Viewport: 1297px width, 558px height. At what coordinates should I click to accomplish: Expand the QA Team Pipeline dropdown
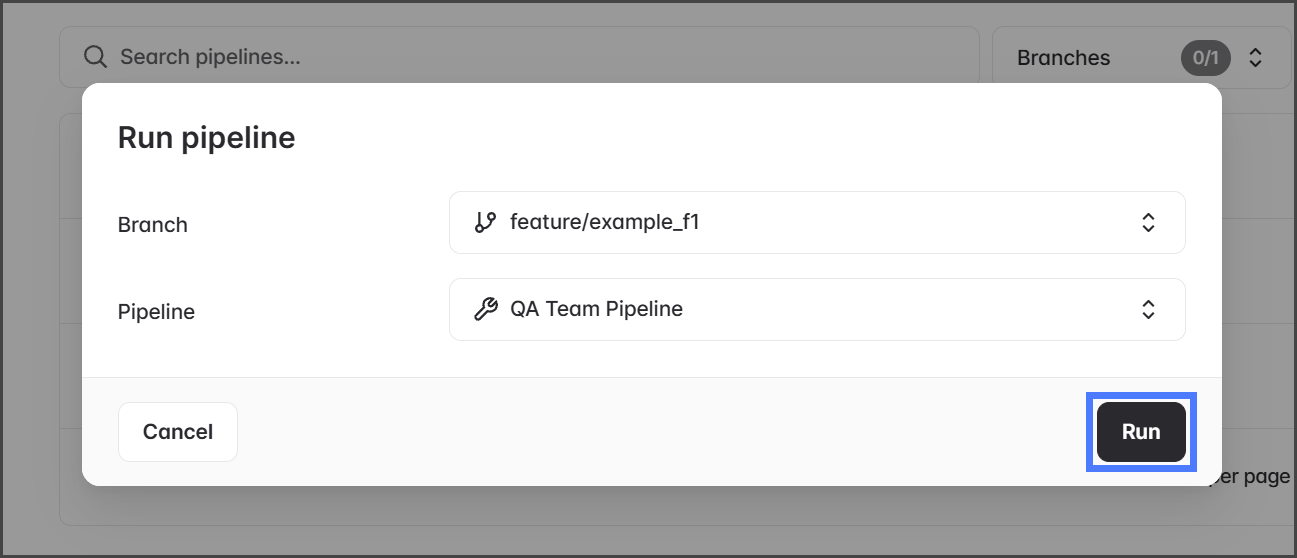(x=816, y=309)
